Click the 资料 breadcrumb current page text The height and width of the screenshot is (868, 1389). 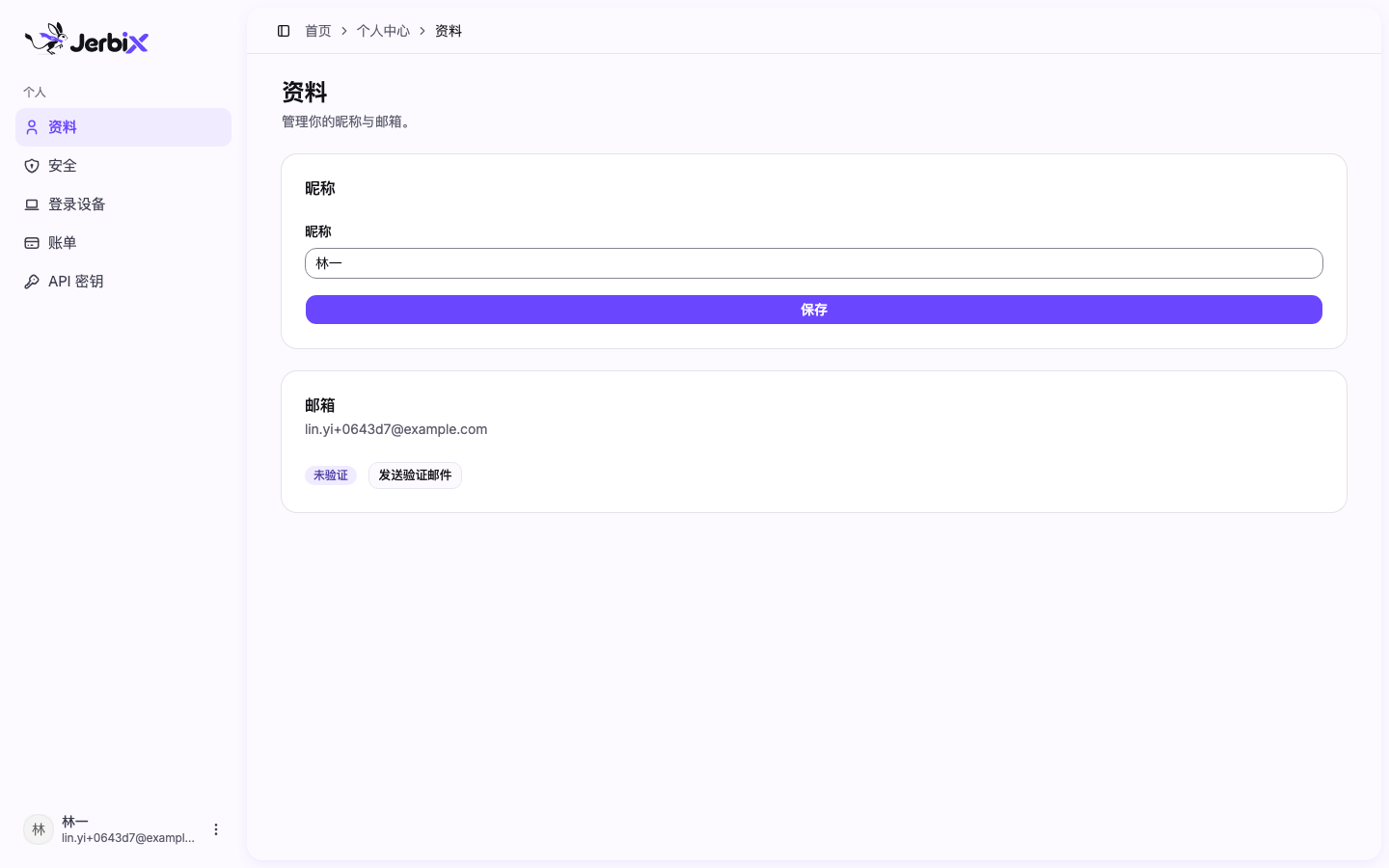click(449, 31)
